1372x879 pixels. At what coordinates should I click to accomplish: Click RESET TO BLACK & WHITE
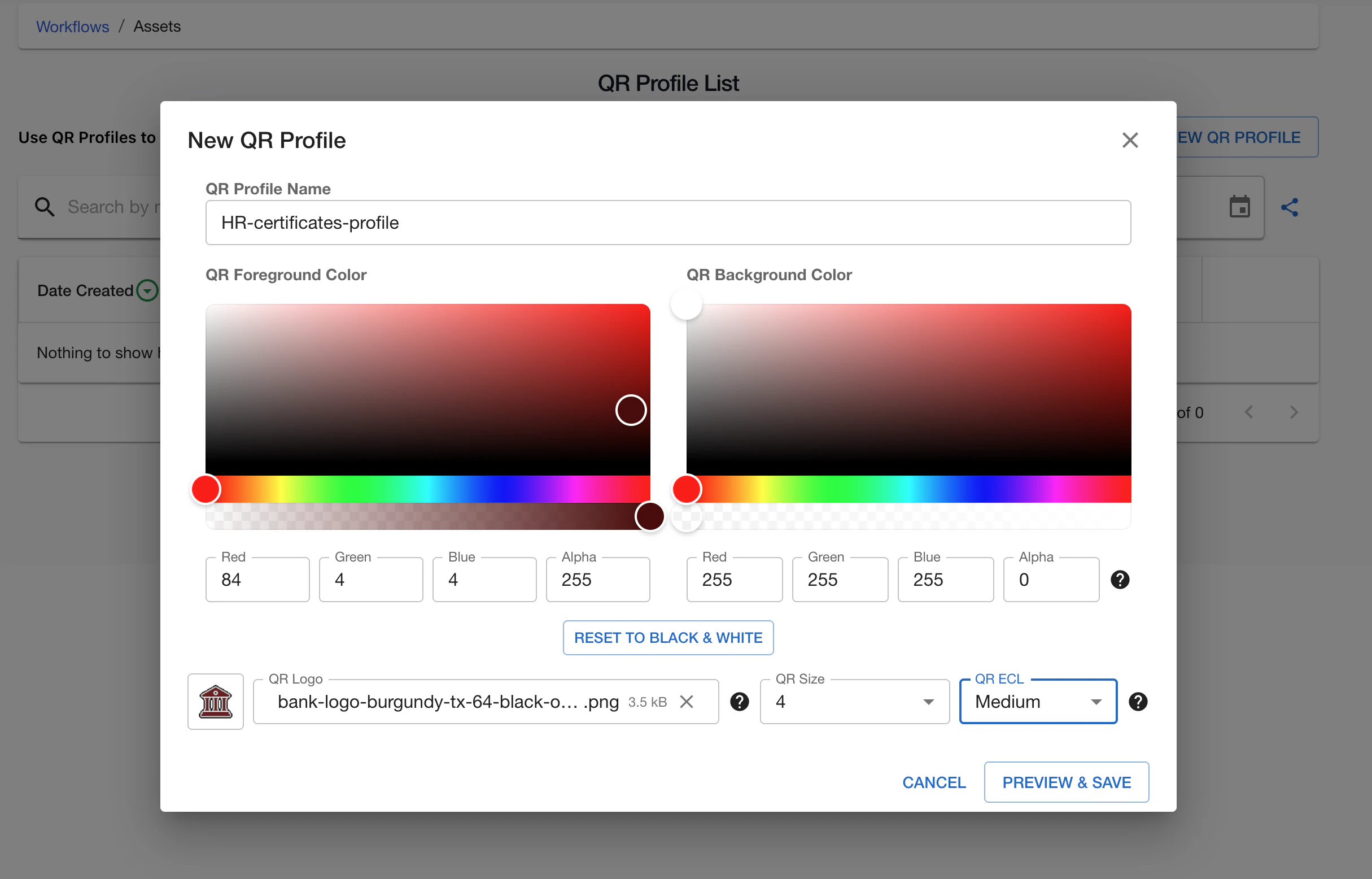(x=667, y=638)
